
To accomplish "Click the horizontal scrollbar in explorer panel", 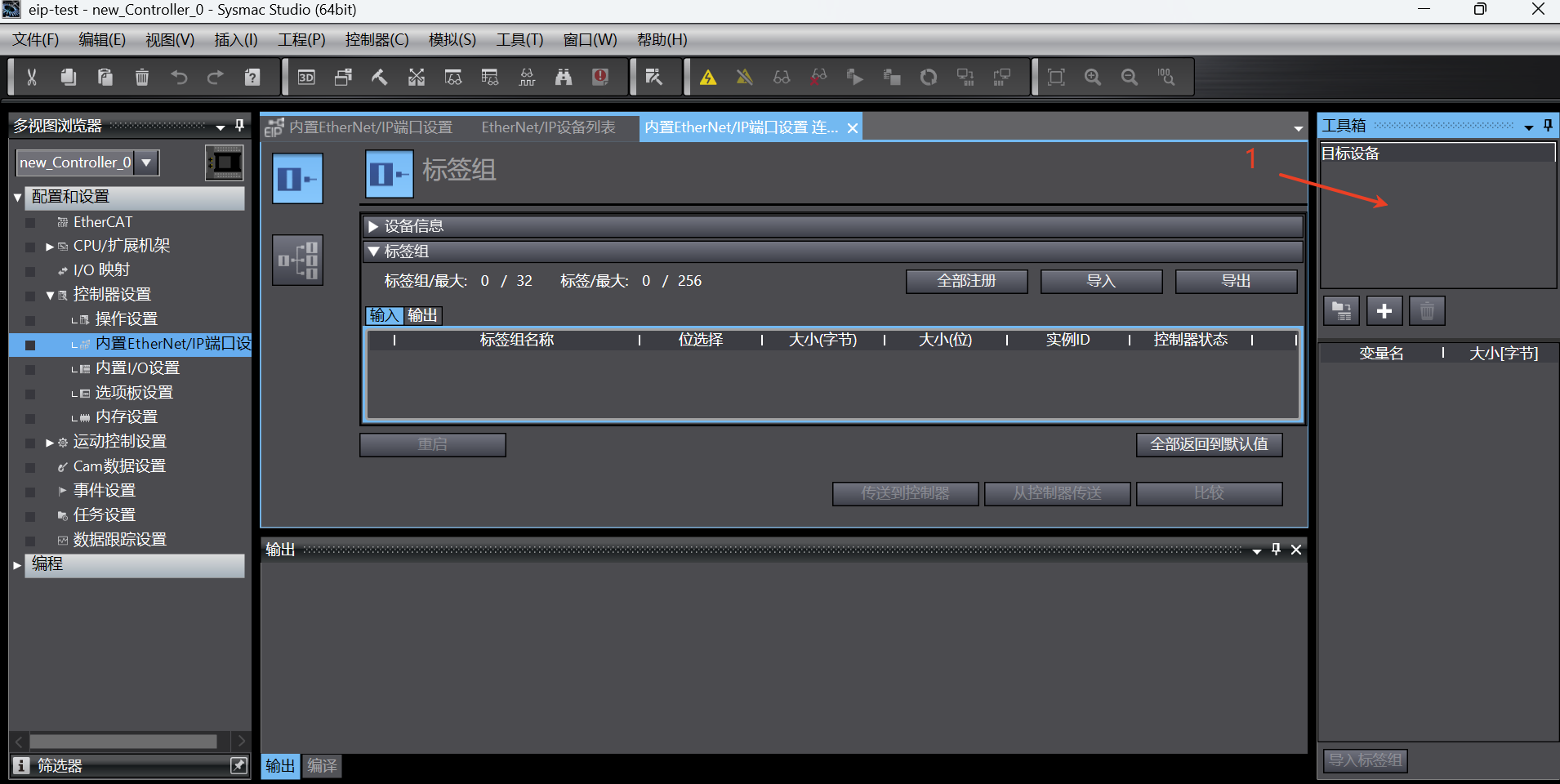I will tap(123, 742).
